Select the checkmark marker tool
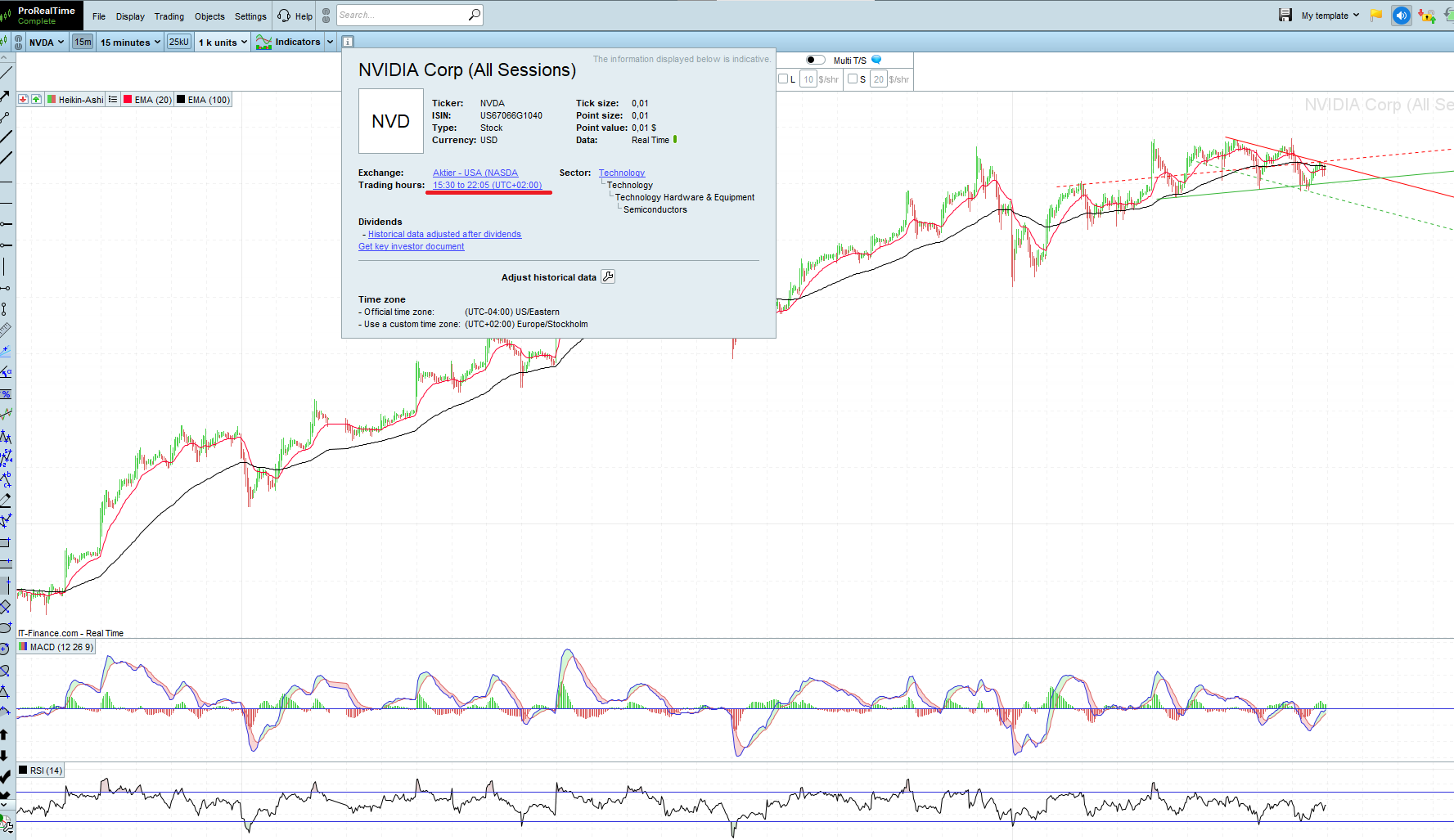Screen dimensions: 1454x840 coord(5,776)
